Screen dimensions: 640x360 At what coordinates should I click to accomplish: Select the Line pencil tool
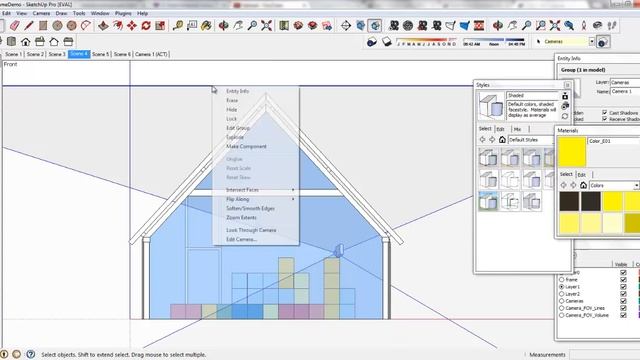(x=29, y=26)
